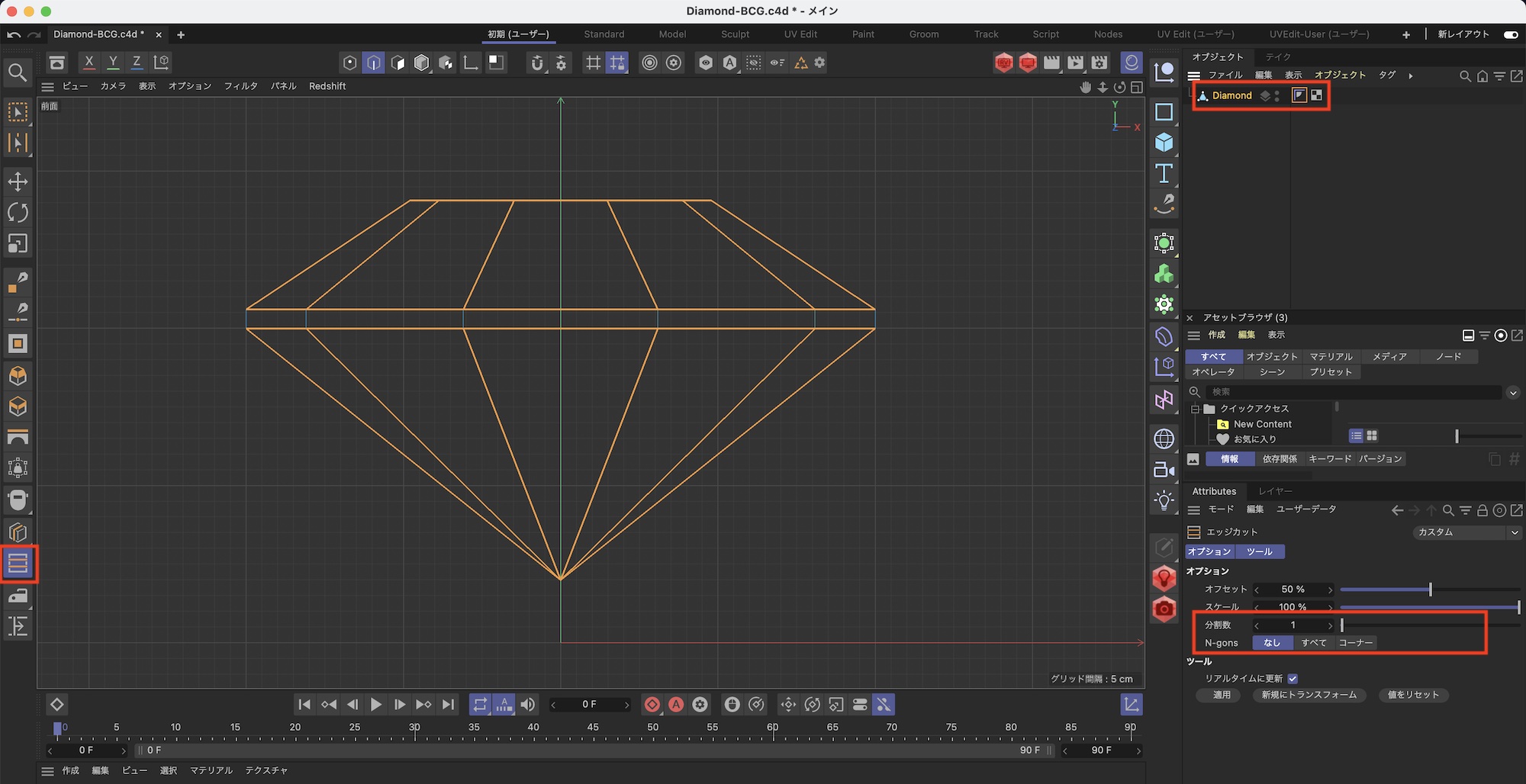The image size is (1526, 784).
Task: Switch to the Sculpt layout tab
Action: pos(735,34)
